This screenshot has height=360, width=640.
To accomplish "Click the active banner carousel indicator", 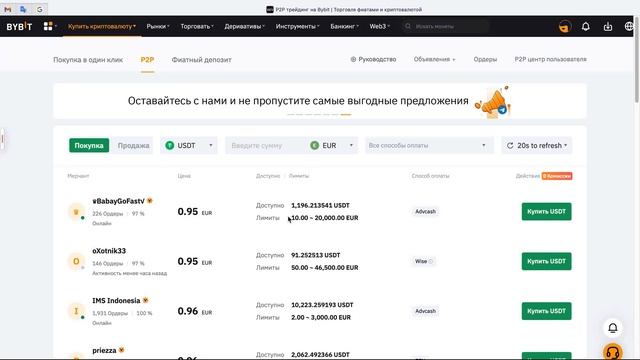I will pos(346,114).
